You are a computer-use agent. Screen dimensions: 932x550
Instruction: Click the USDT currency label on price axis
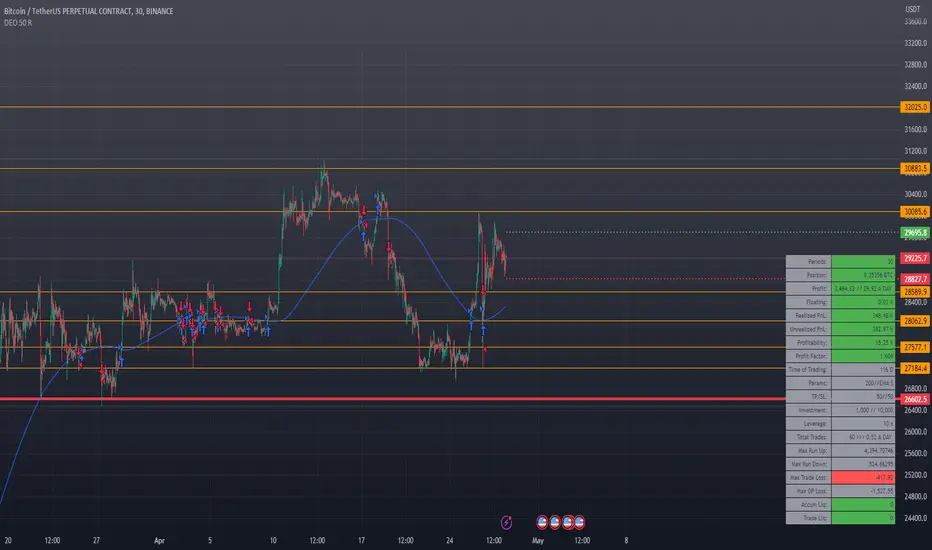tap(912, 9)
